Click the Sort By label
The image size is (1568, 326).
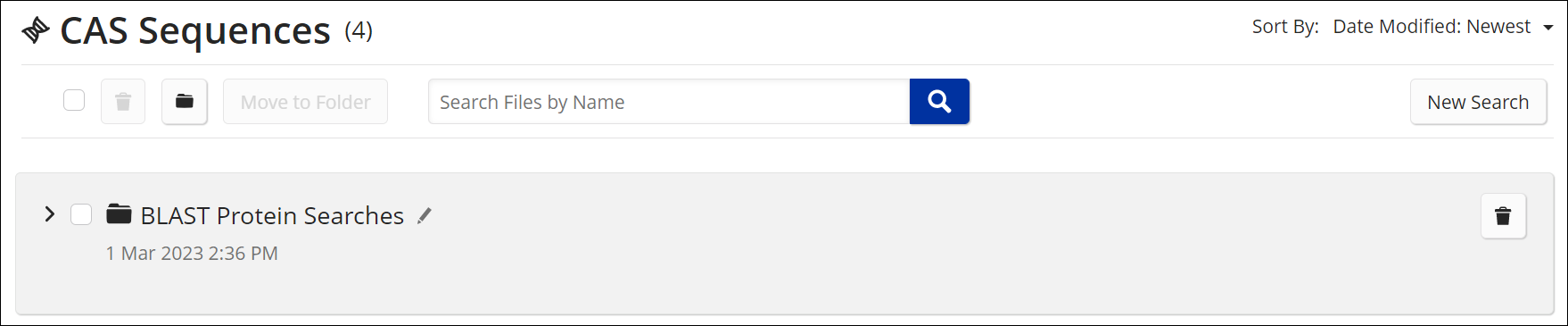click(x=1285, y=27)
